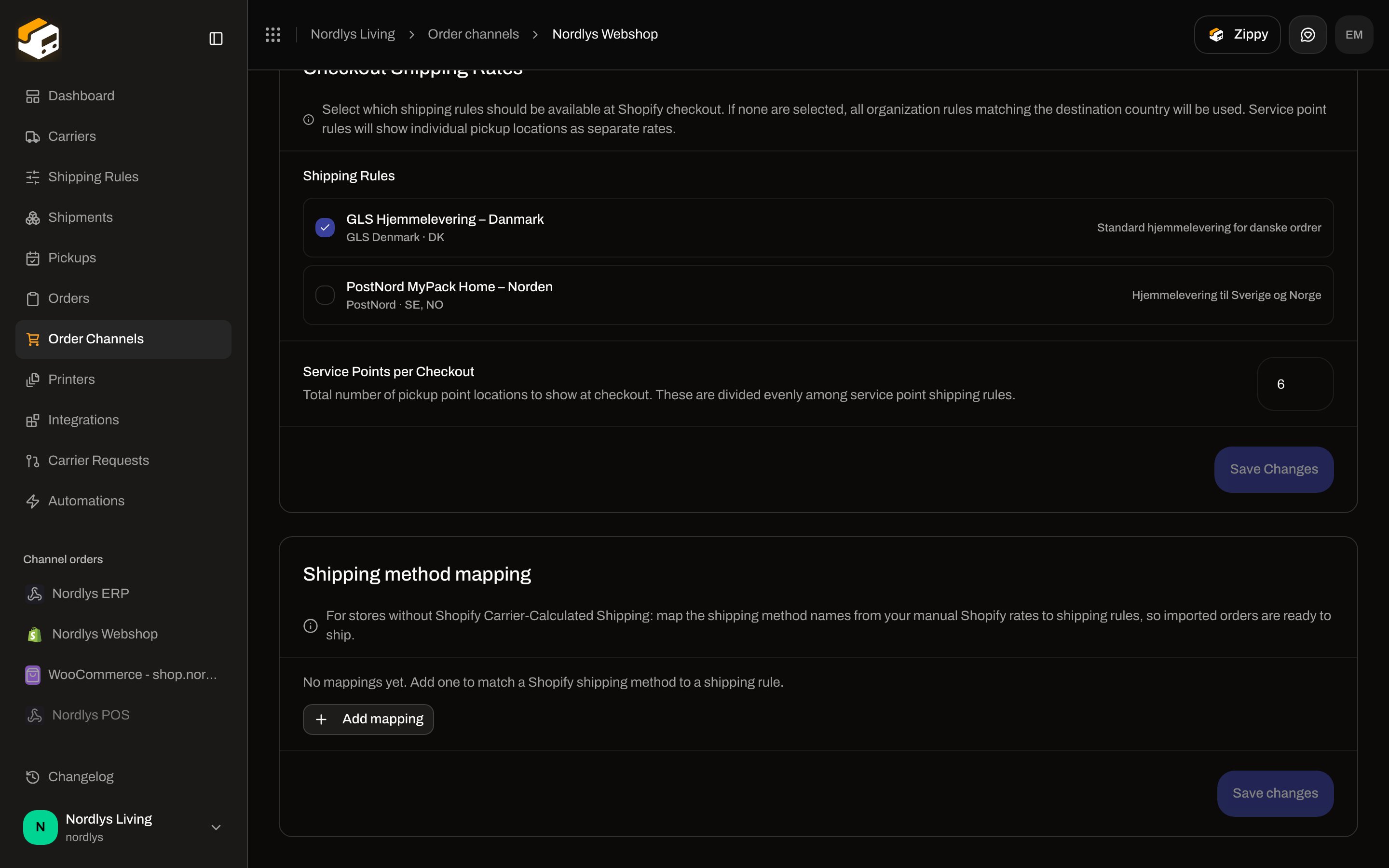The width and height of the screenshot is (1389, 868).
Task: Focus the Service Points per Checkout field
Action: click(1295, 384)
